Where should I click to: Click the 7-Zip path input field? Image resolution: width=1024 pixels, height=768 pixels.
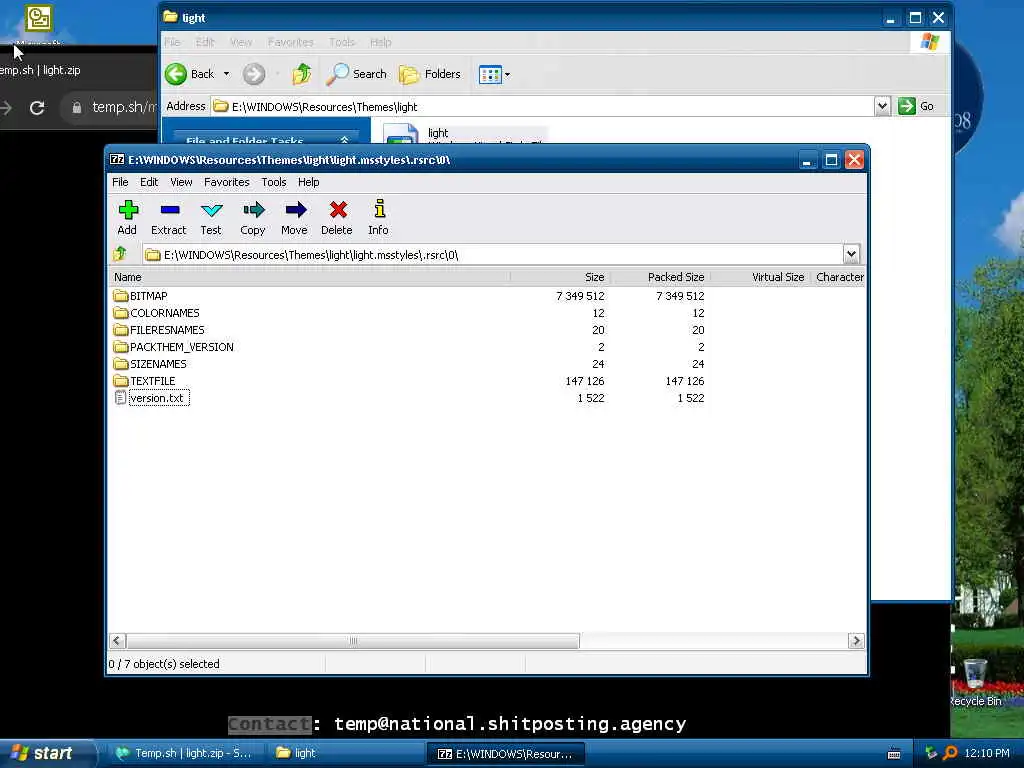tap(493, 254)
